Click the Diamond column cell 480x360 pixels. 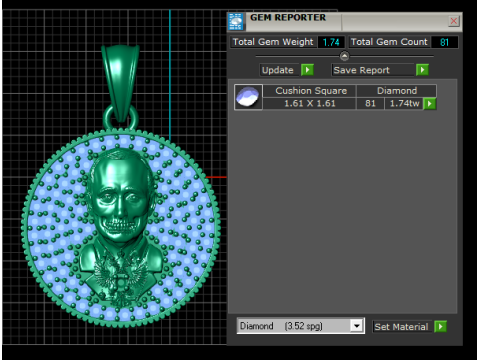pos(396,91)
